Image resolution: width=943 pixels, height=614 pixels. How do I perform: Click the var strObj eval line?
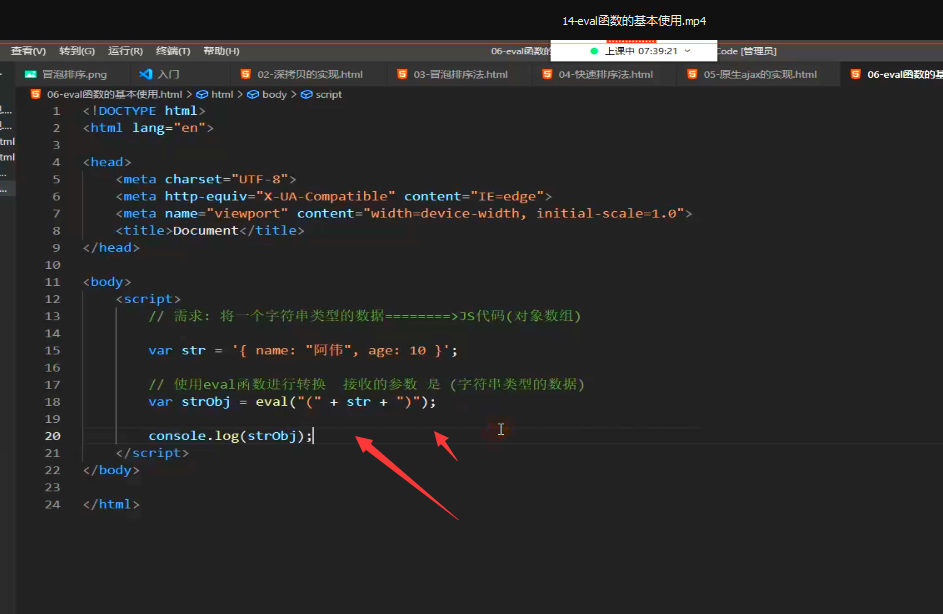[292, 401]
